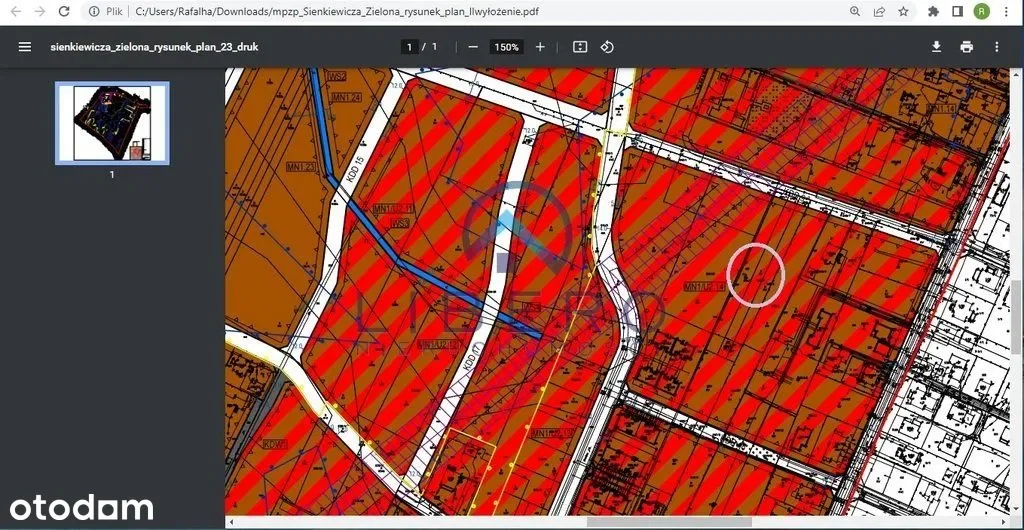This screenshot has width=1024, height=530.
Task: Open the PDF viewer more actions menu
Action: 996,47
